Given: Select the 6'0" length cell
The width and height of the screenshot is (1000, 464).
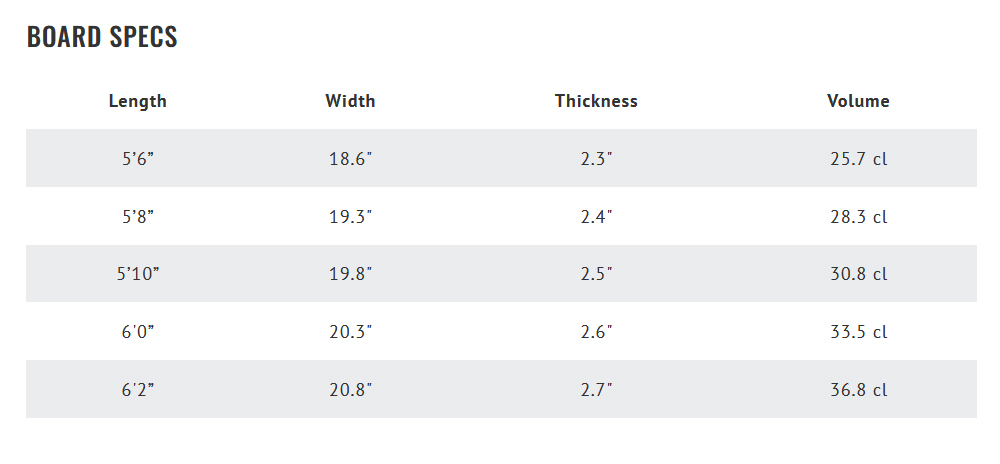Looking at the screenshot, I should [138, 332].
